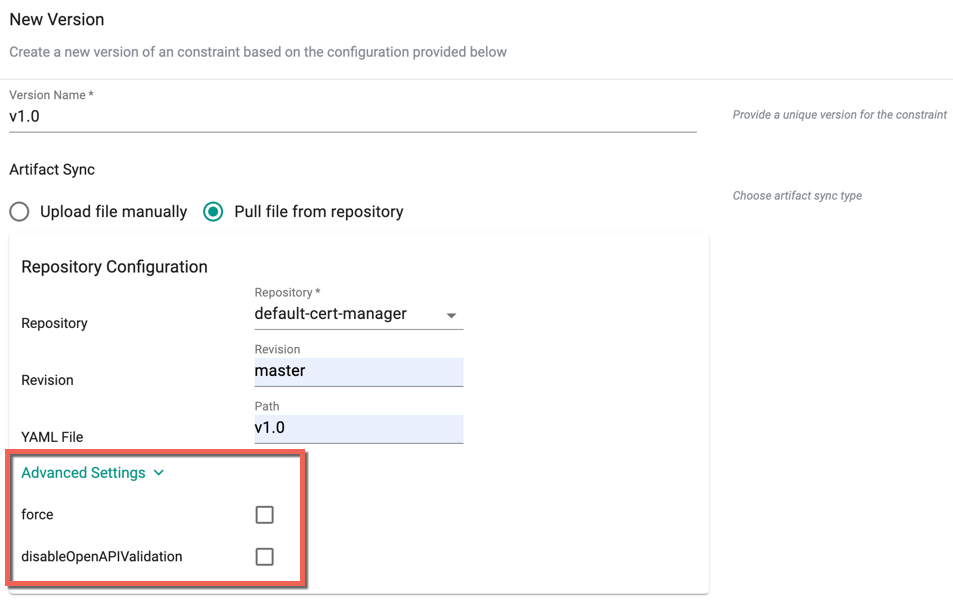Viewport: 953px width, 603px height.
Task: Click the 'Provide a unique version' hint text
Action: [839, 115]
